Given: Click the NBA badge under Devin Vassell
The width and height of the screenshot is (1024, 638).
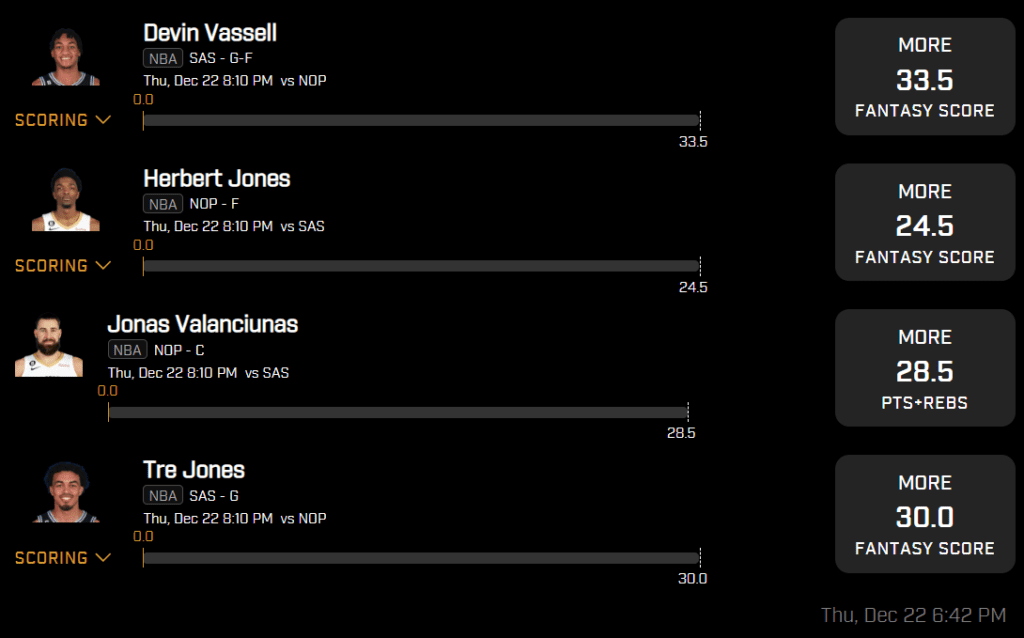Looking at the screenshot, I should (162, 58).
